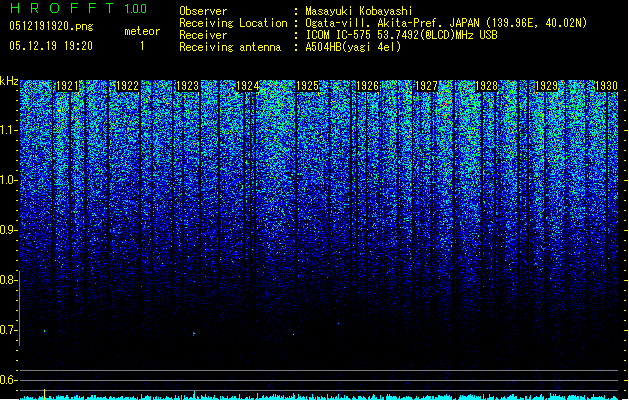The height and width of the screenshot is (400, 629).
Task: Click time marker 1925
Action: [307, 86]
